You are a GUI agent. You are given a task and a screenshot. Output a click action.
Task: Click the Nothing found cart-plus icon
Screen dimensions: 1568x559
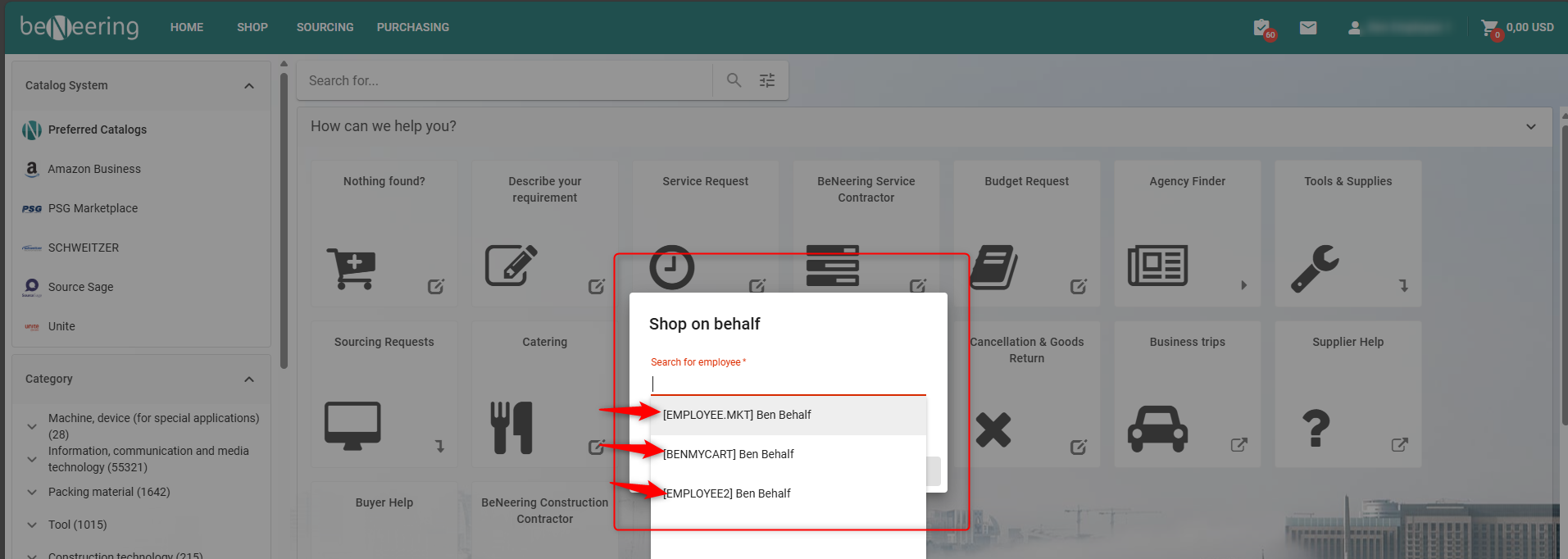(x=352, y=268)
